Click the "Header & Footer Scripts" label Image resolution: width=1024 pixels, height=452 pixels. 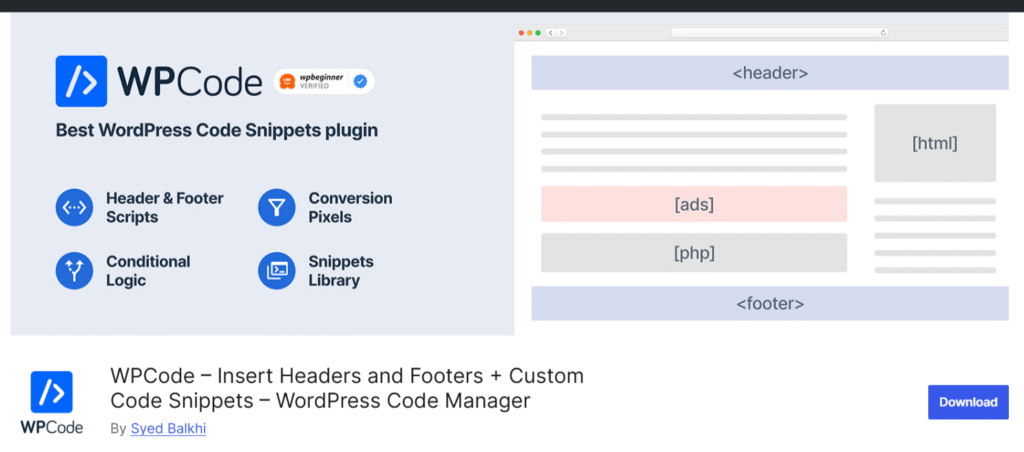tap(165, 208)
